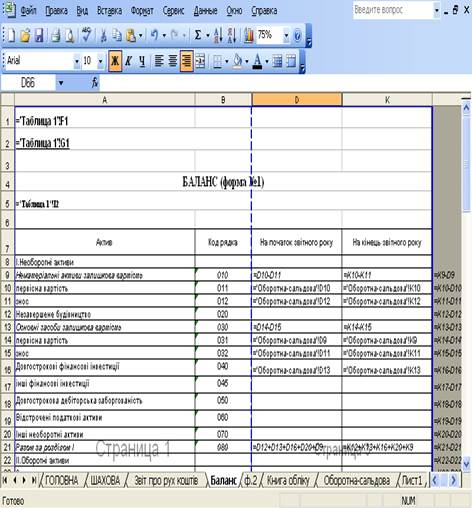Click the Введите вопрос help field
The height and width of the screenshot is (508, 472).
coord(393,10)
